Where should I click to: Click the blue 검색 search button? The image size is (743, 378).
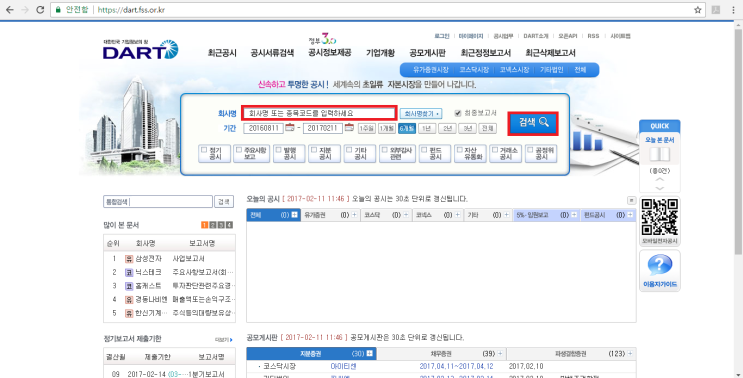(533, 123)
